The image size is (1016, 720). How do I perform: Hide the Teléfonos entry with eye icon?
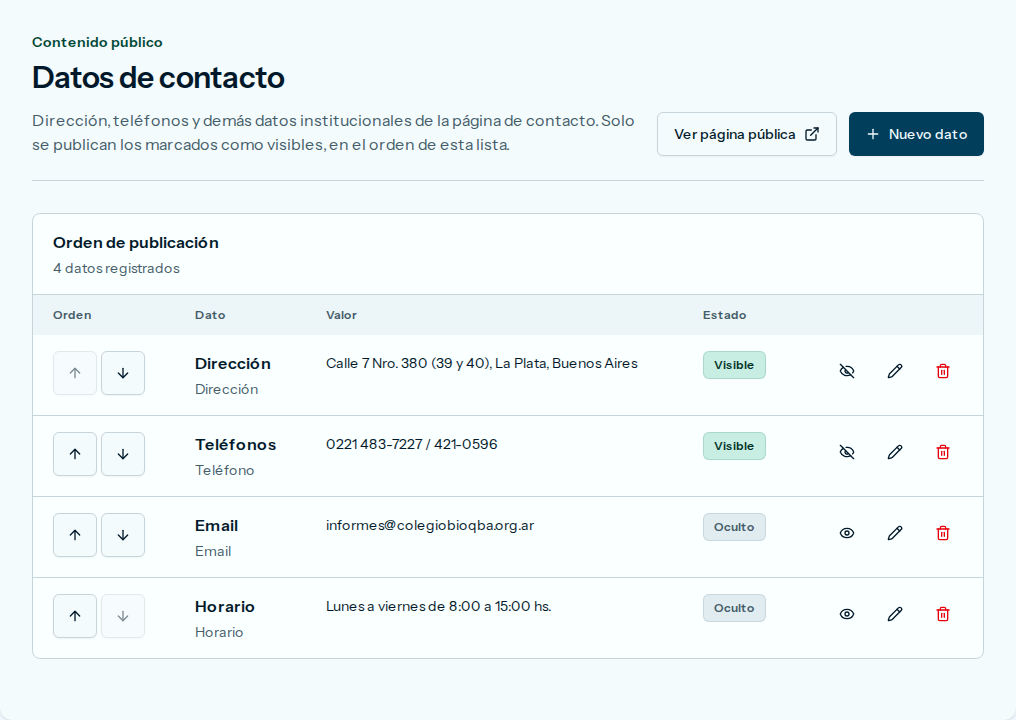tap(847, 452)
